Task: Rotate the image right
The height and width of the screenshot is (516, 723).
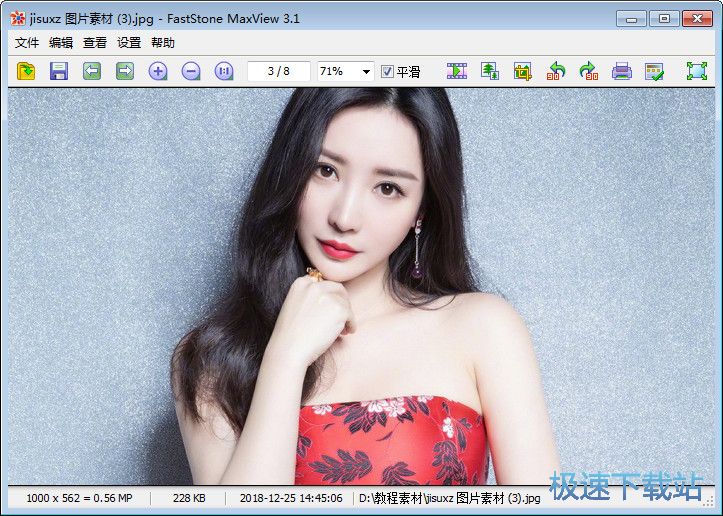Action: pos(589,71)
